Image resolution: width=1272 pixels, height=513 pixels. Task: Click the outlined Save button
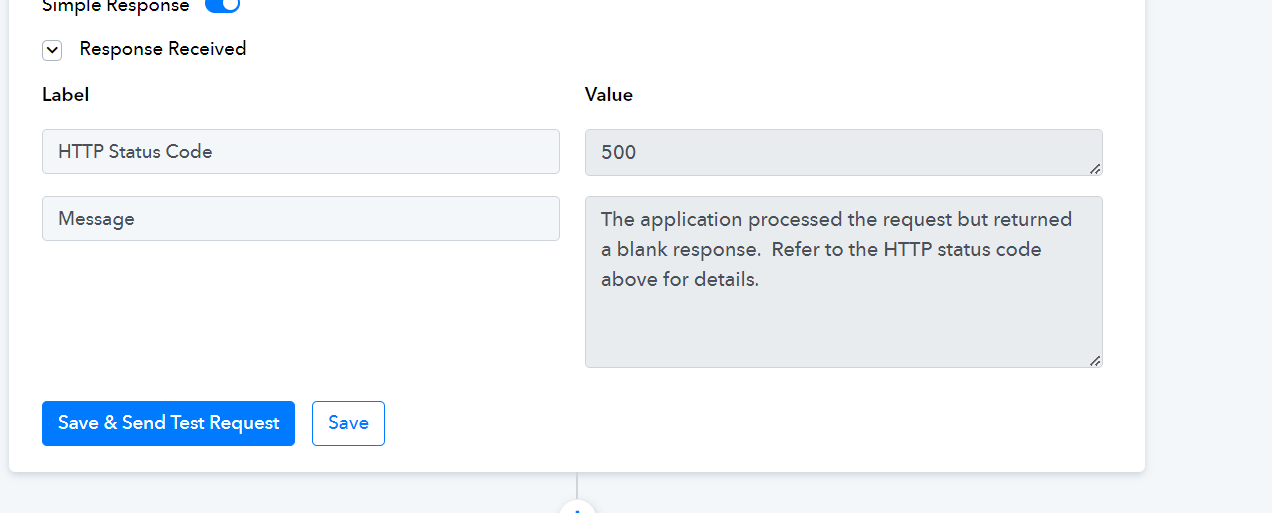click(x=348, y=423)
